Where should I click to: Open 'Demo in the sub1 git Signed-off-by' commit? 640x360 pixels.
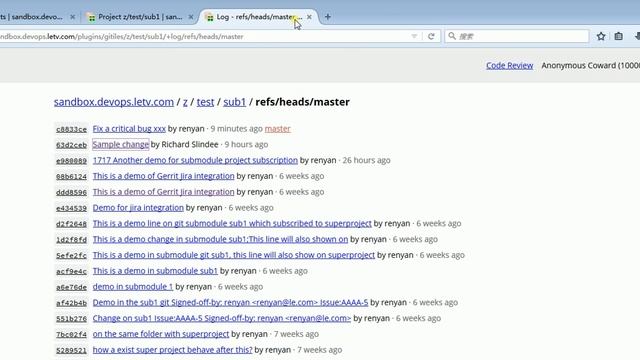(x=230, y=302)
